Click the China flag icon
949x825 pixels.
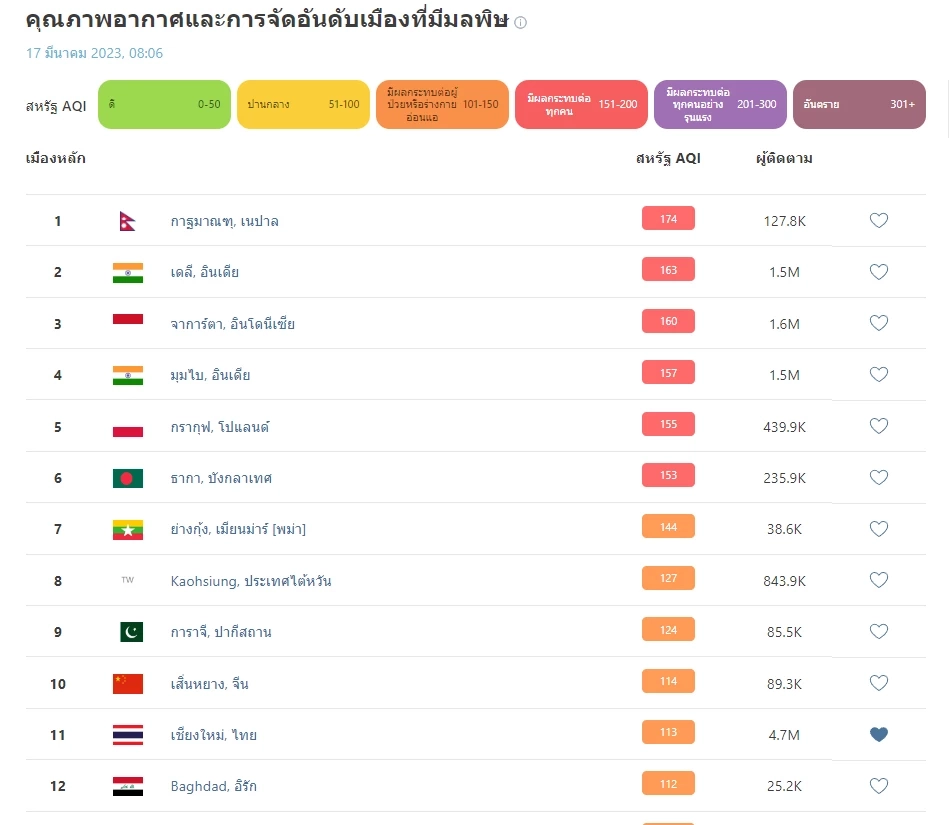click(x=127, y=684)
